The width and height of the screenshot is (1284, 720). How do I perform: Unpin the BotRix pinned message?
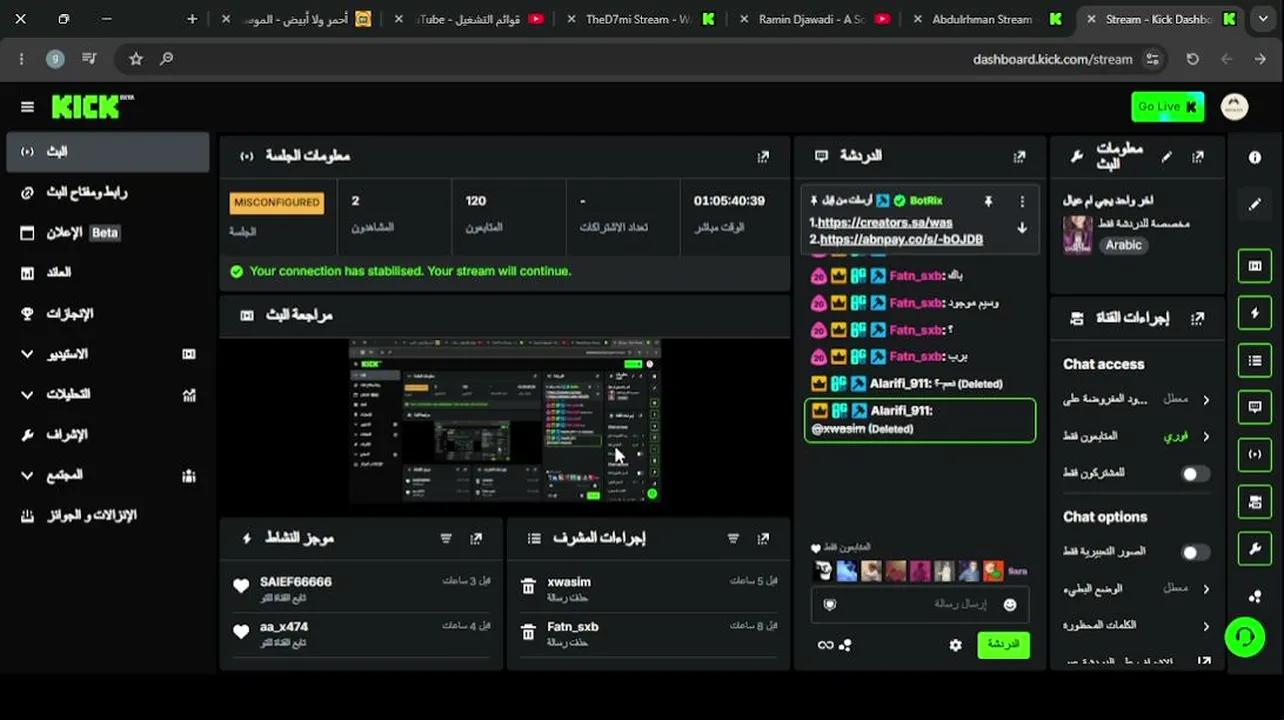[988, 201]
